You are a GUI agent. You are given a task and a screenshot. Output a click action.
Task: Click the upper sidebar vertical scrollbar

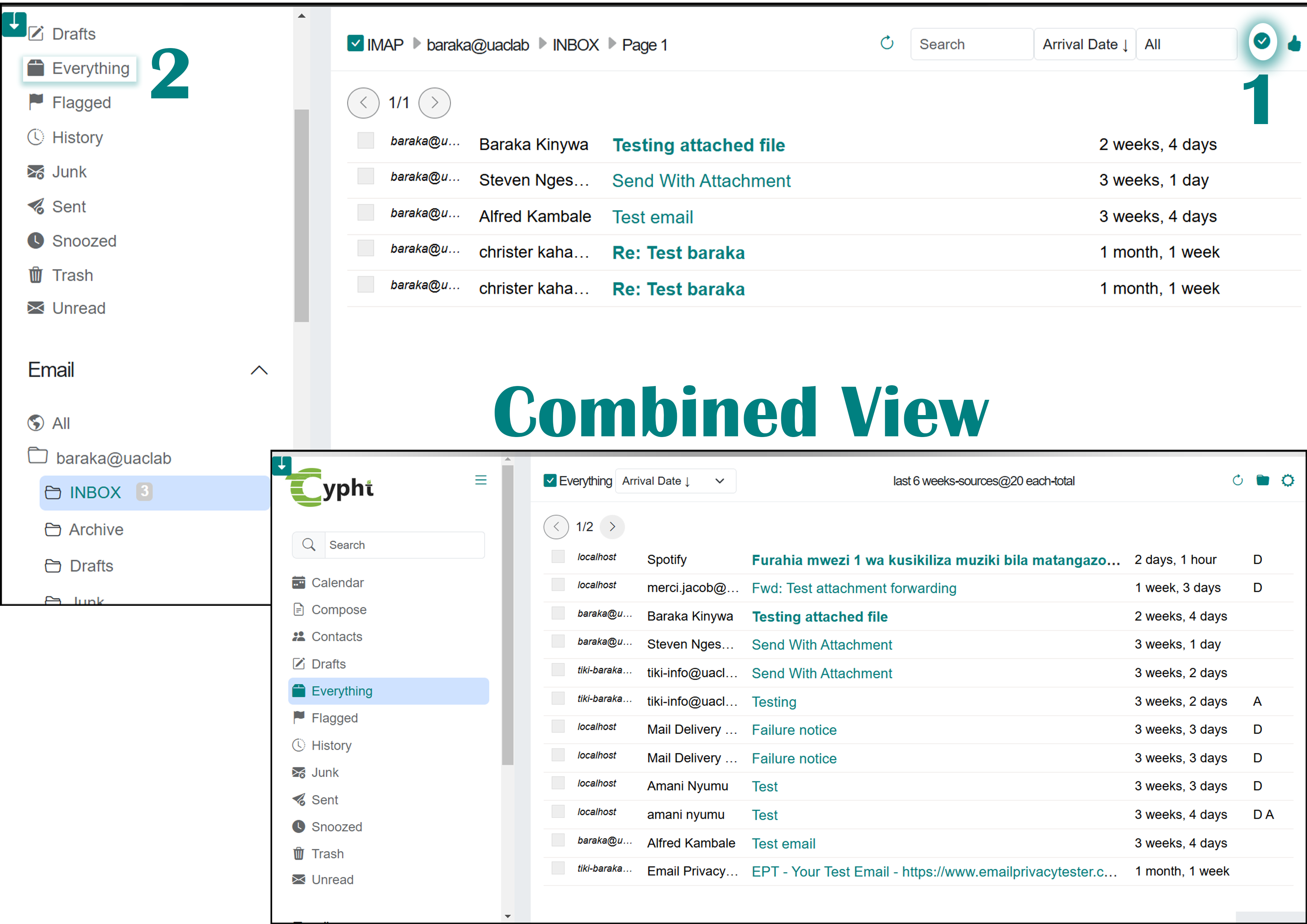click(x=302, y=216)
